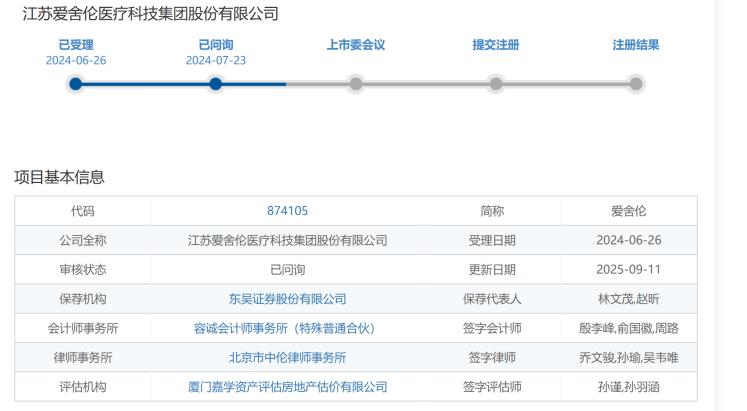
Task: Click the 已受理 timeline node dot
Action: (x=75, y=84)
